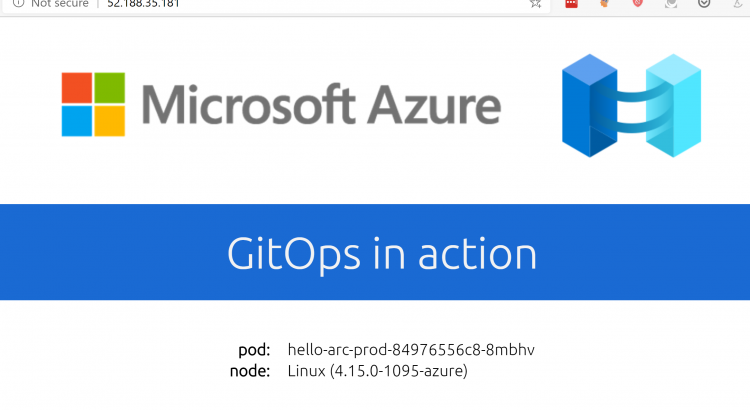This screenshot has width=750, height=410.
Task: Open the gray circular extension icon
Action: click(x=671, y=3)
